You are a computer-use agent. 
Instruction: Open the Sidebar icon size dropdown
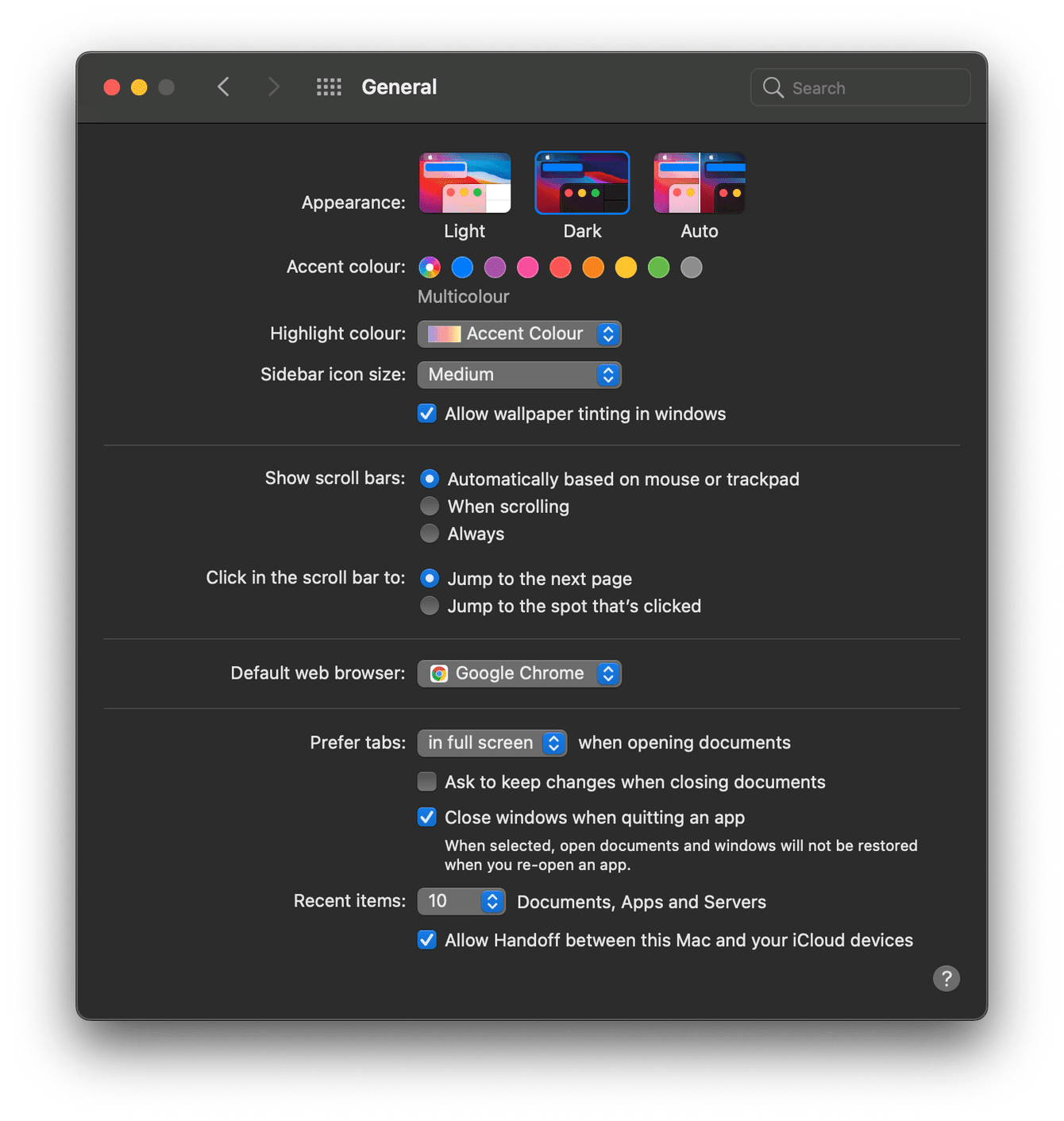pos(519,374)
